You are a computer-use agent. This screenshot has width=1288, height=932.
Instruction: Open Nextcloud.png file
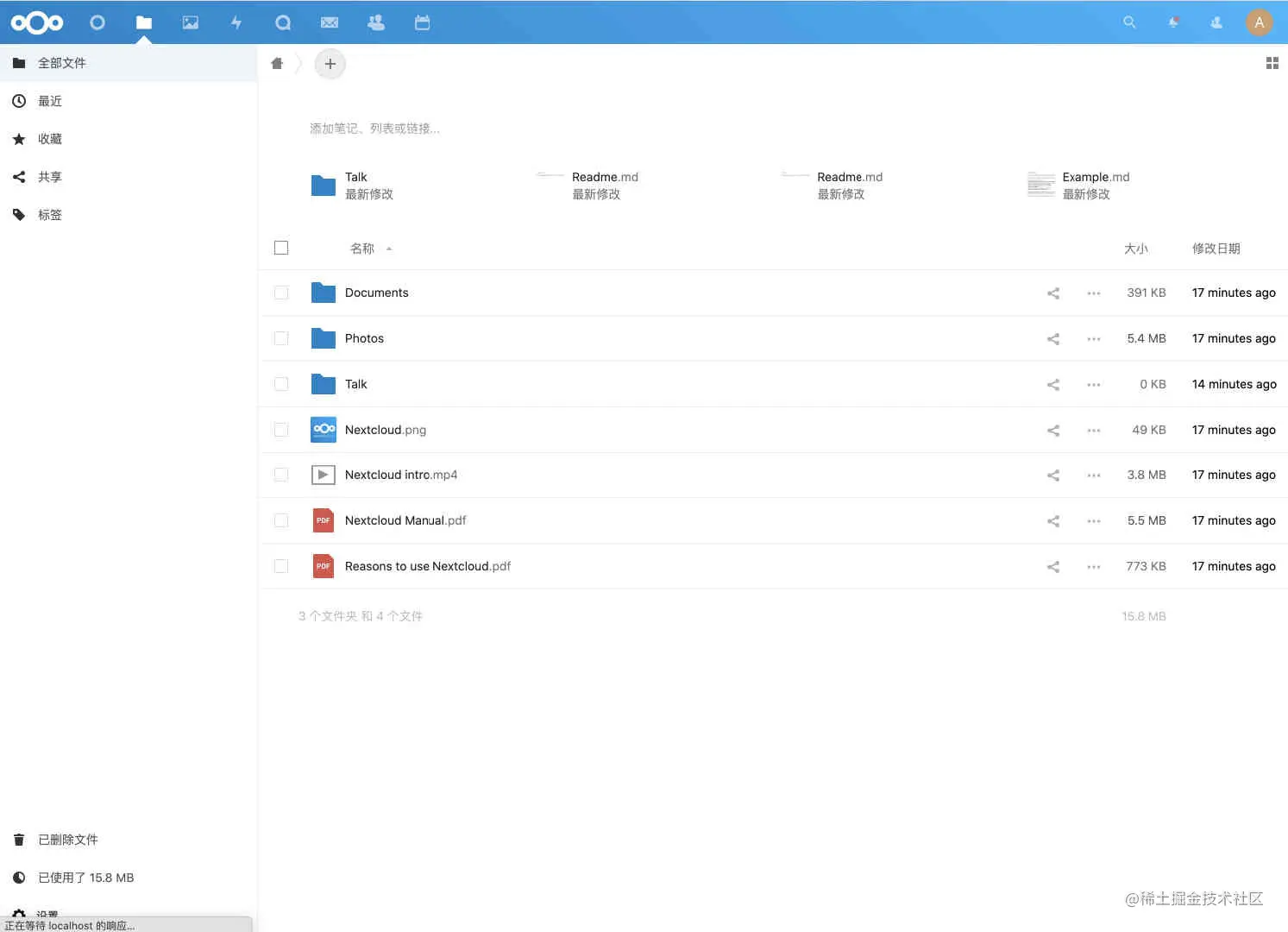pos(386,430)
